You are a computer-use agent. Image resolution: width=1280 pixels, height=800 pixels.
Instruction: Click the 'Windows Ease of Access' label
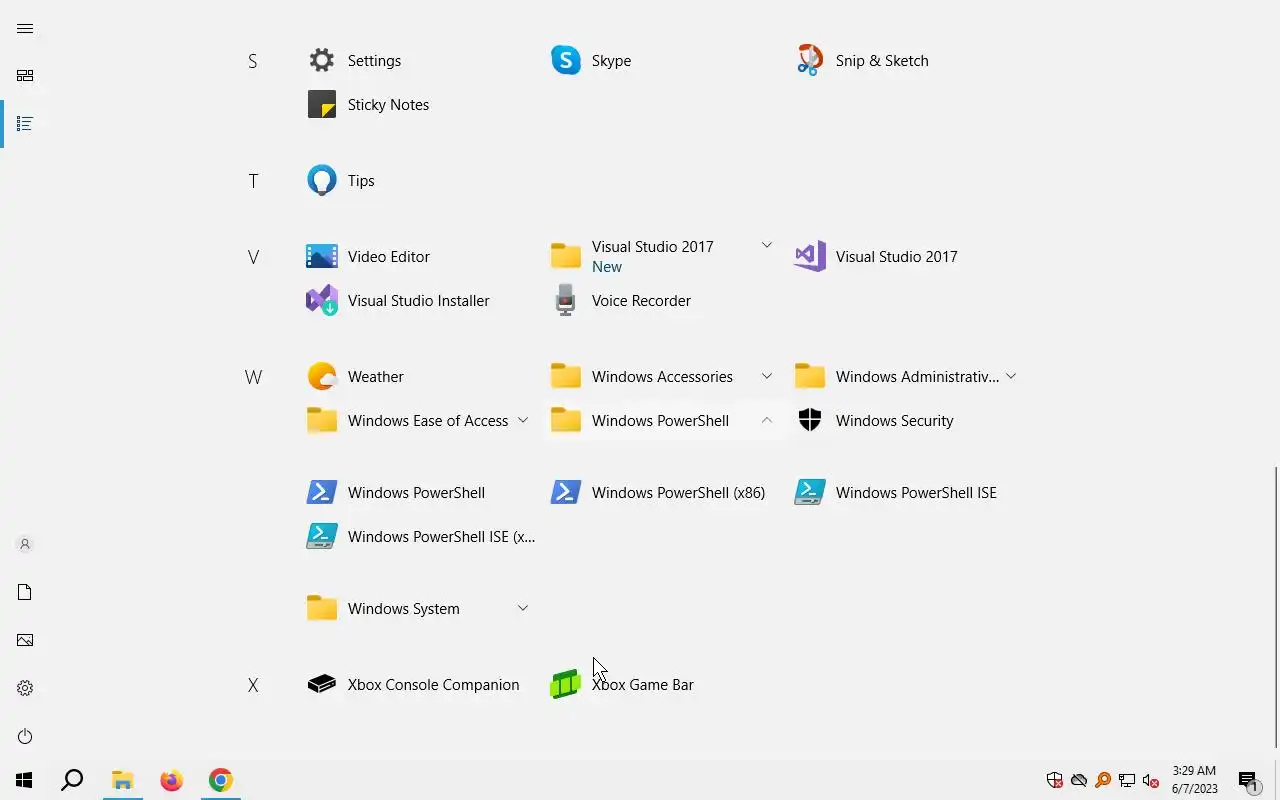[428, 420]
